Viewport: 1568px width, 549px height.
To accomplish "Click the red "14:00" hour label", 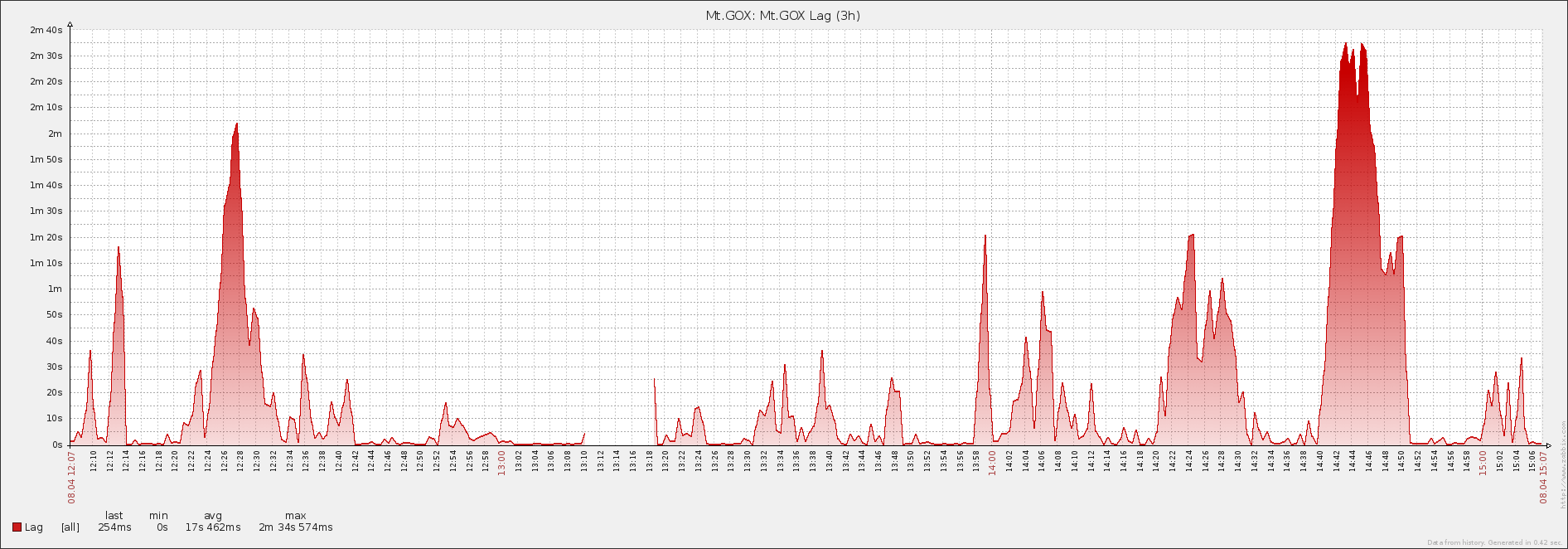I will coord(992,463).
